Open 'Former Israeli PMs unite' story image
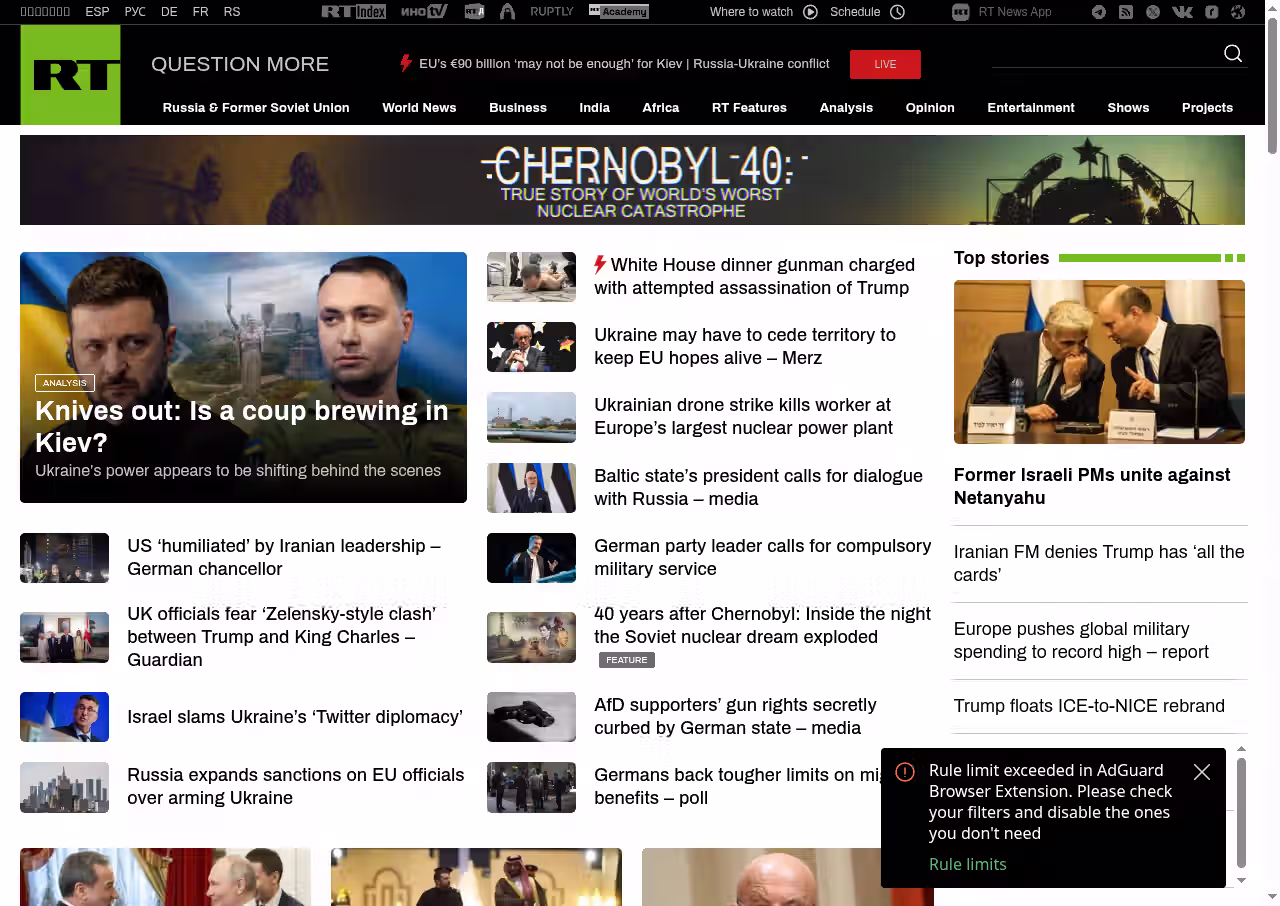Screen dimensions: 1280x906 click(x=1099, y=362)
